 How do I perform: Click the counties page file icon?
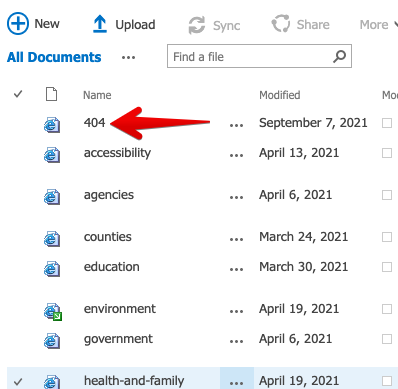click(x=52, y=239)
